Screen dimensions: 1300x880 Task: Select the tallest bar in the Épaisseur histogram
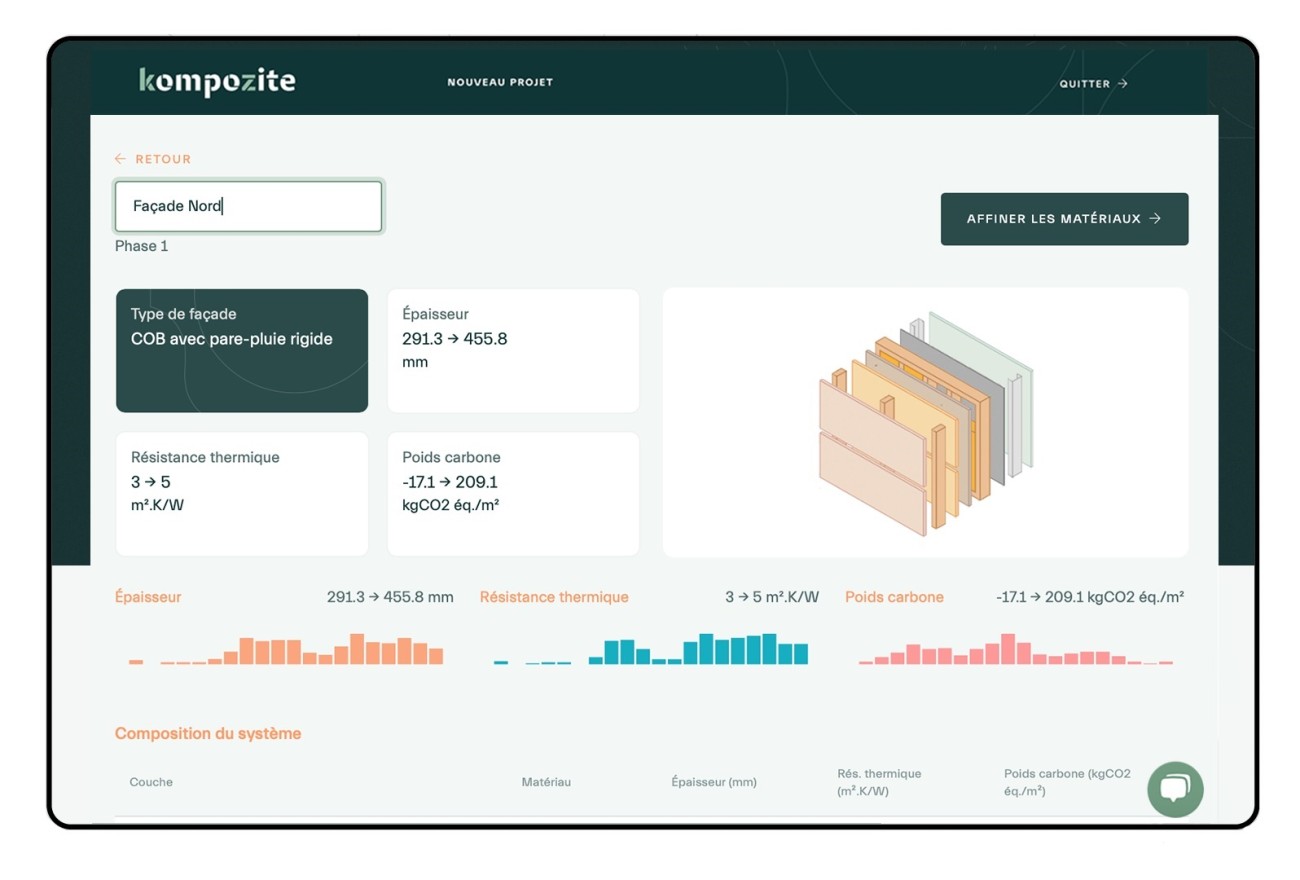tap(357, 648)
